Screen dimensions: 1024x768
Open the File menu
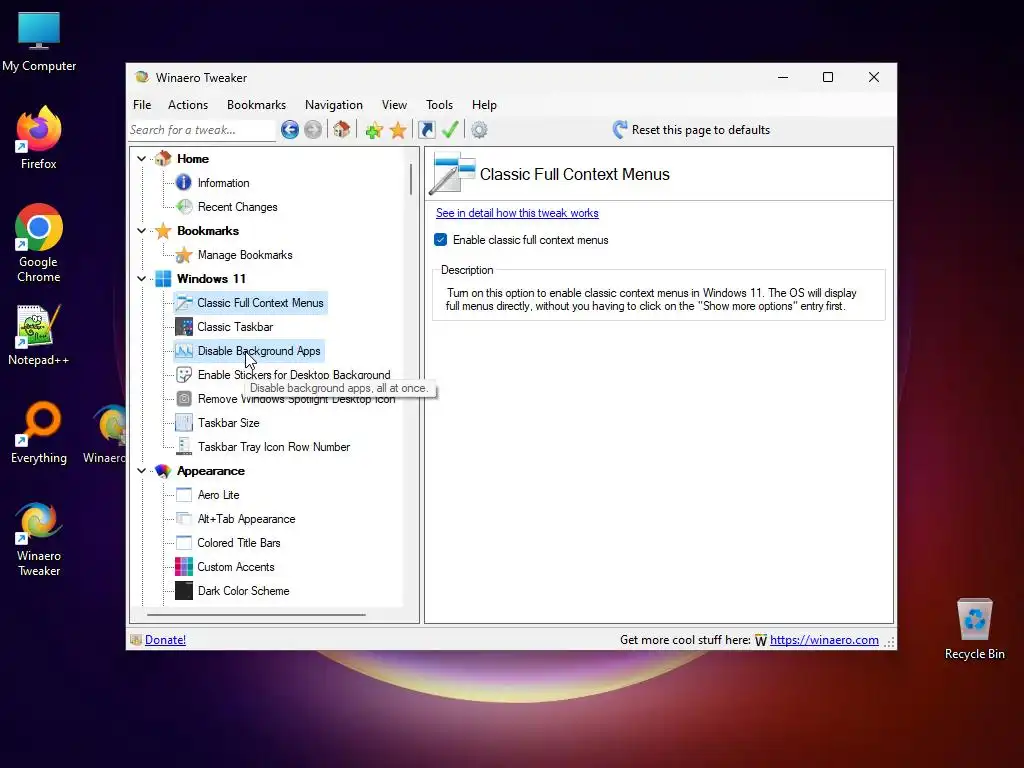pyautogui.click(x=142, y=104)
